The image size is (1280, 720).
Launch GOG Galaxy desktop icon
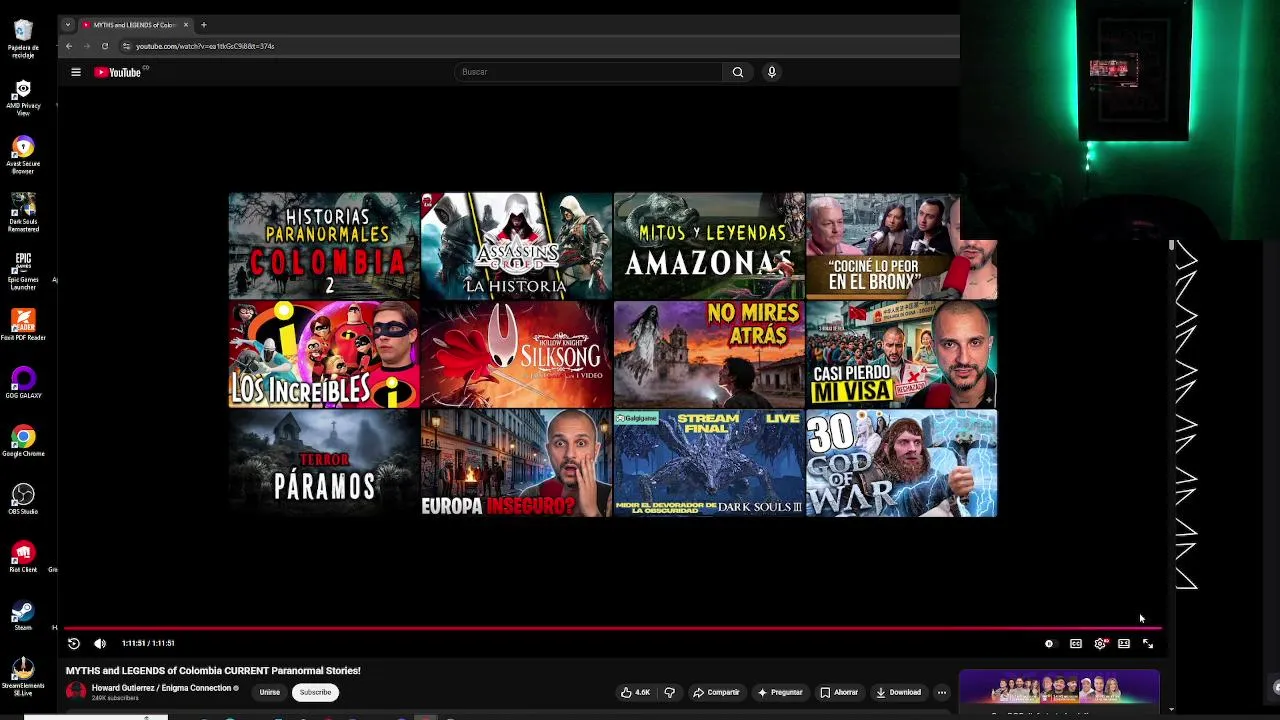coord(23,383)
